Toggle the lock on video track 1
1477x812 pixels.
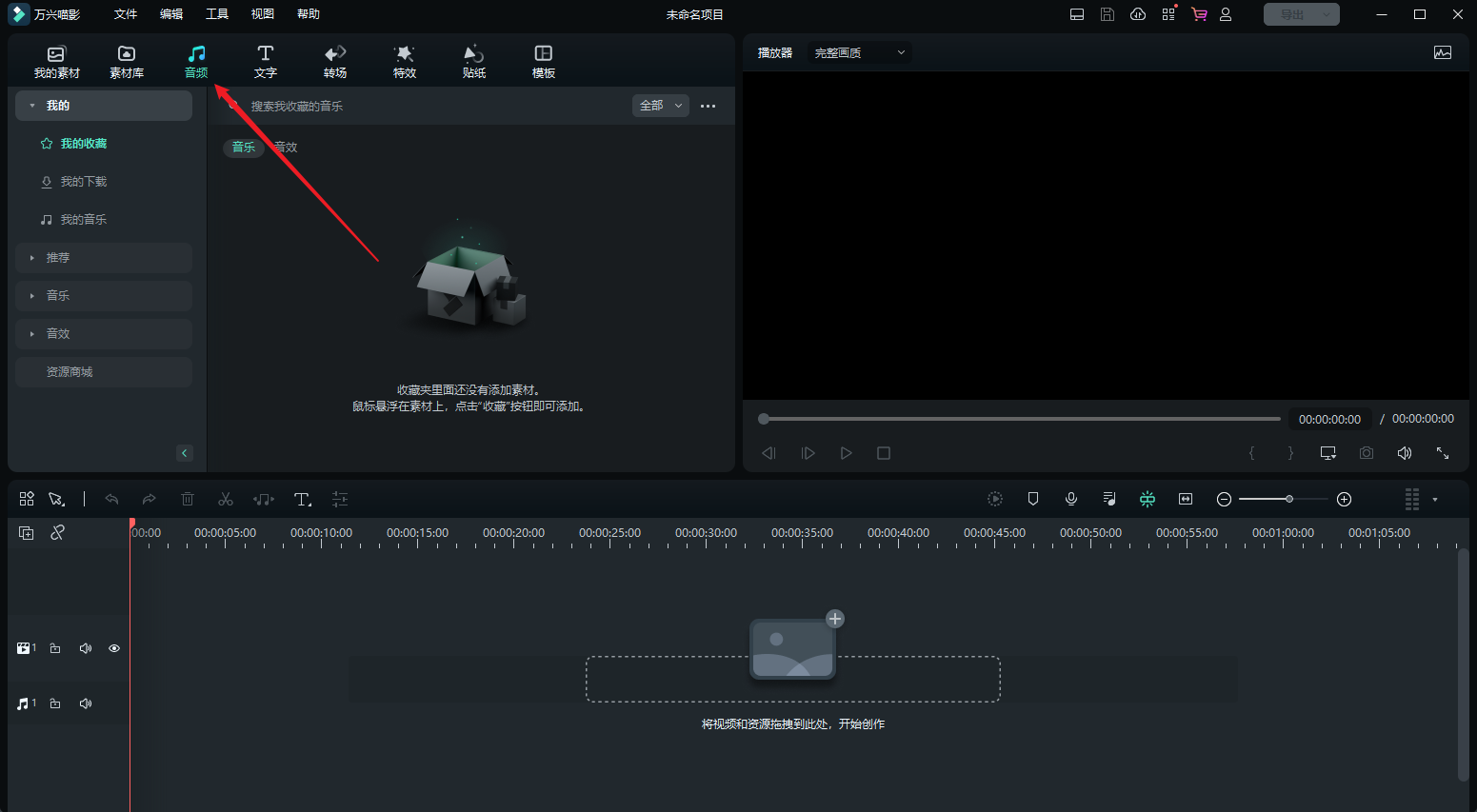click(x=55, y=648)
